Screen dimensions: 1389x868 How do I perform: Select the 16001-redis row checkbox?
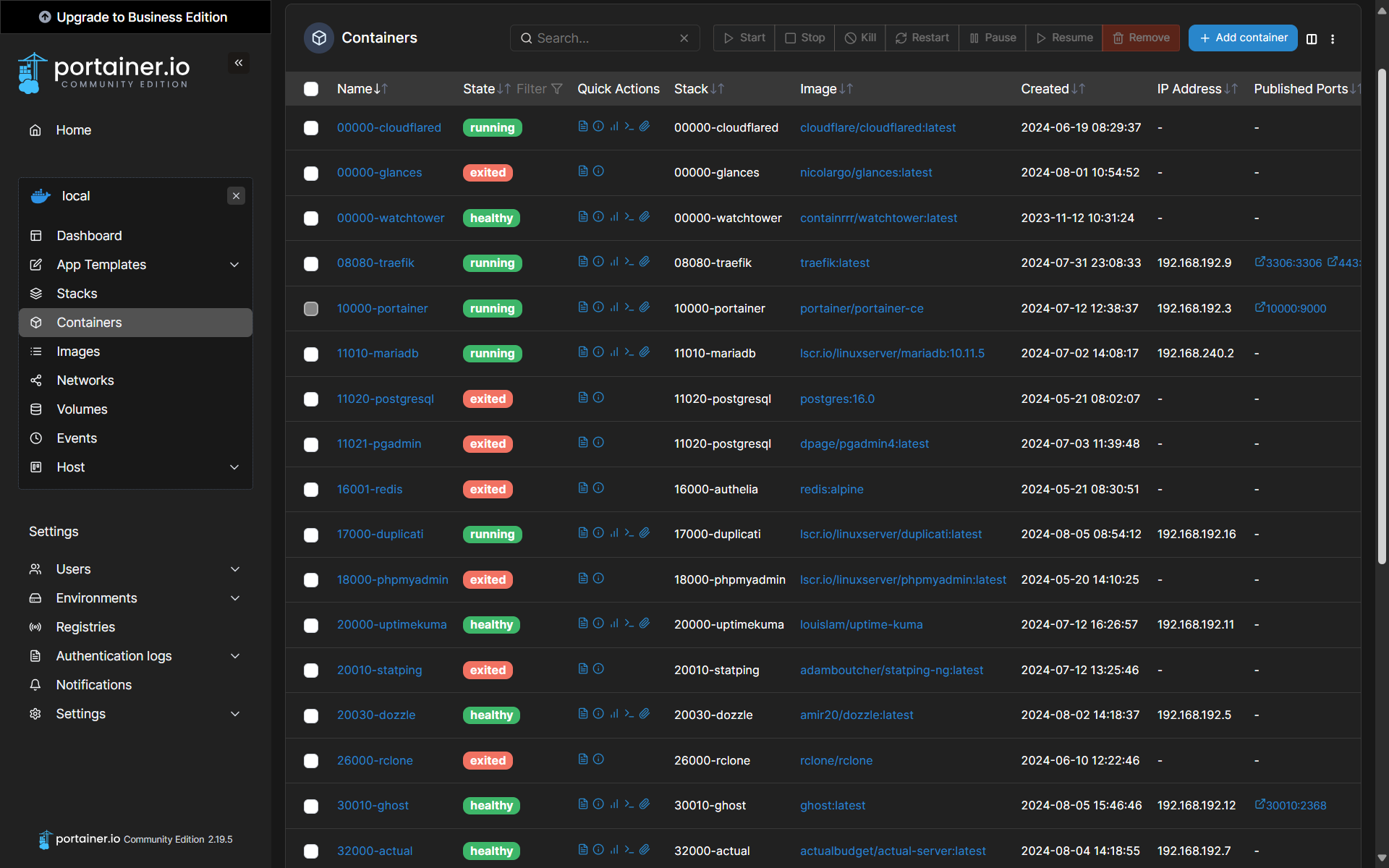[x=311, y=490]
